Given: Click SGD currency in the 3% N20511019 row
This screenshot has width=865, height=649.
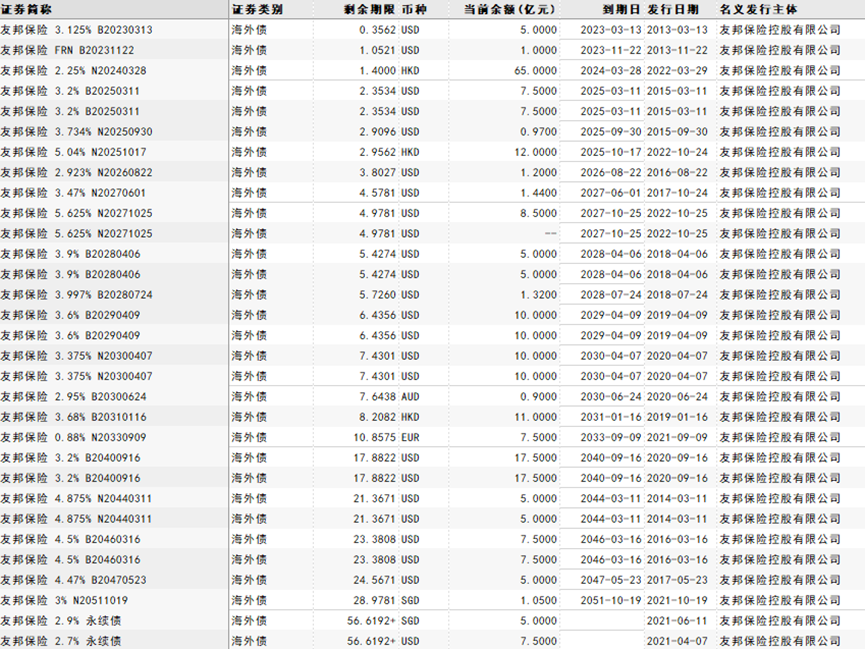Looking at the screenshot, I should (x=410, y=600).
